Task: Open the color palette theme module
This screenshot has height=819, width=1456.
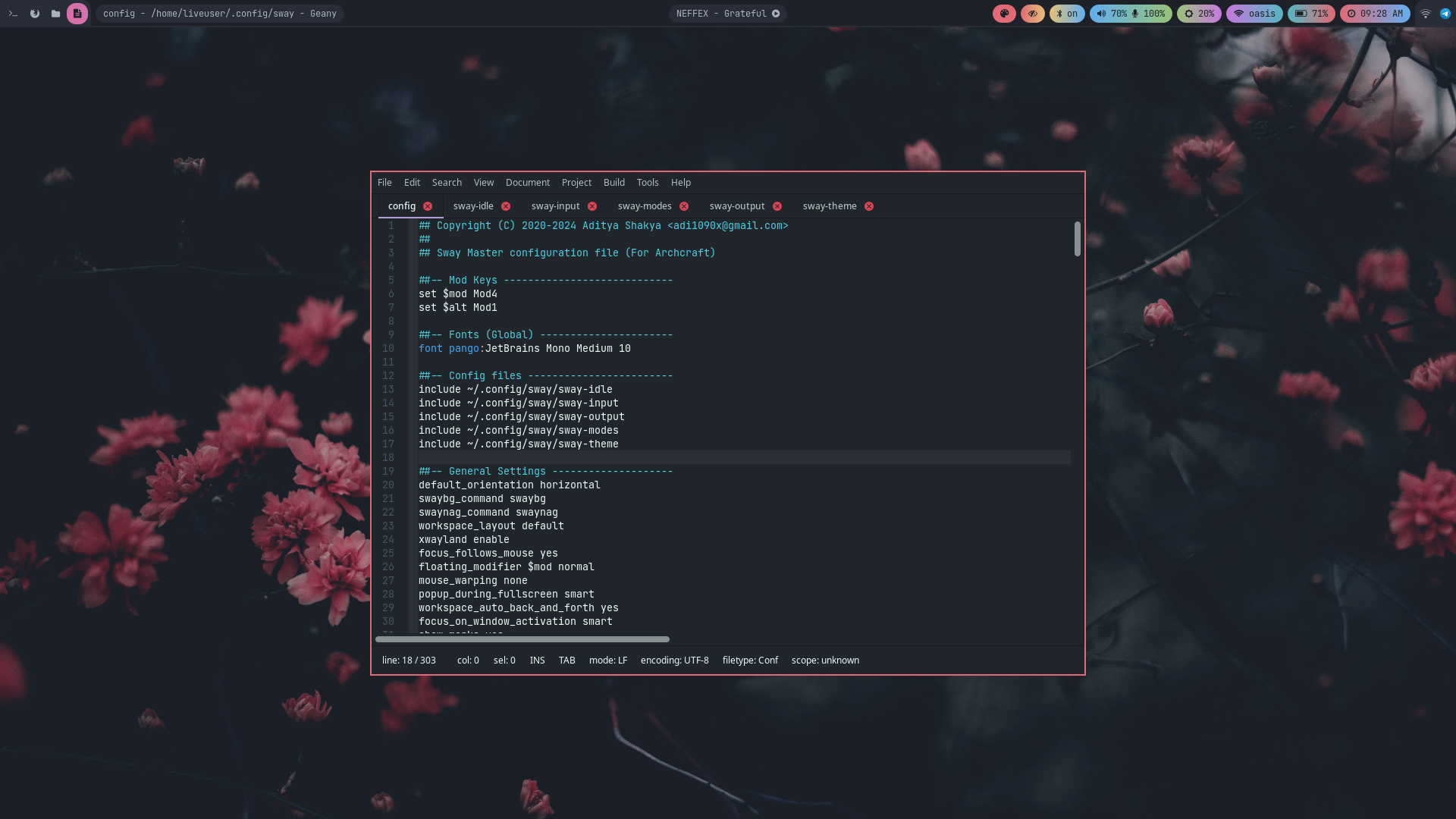Action: [x=1004, y=14]
